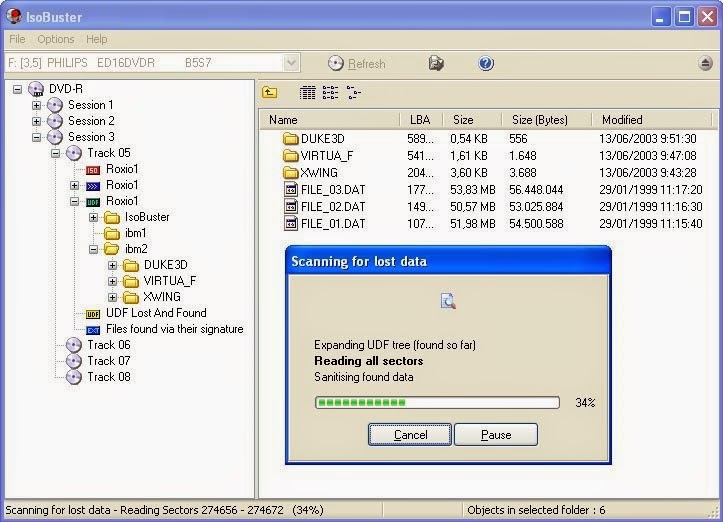Switch to tree-style view icon

pyautogui.click(x=354, y=93)
